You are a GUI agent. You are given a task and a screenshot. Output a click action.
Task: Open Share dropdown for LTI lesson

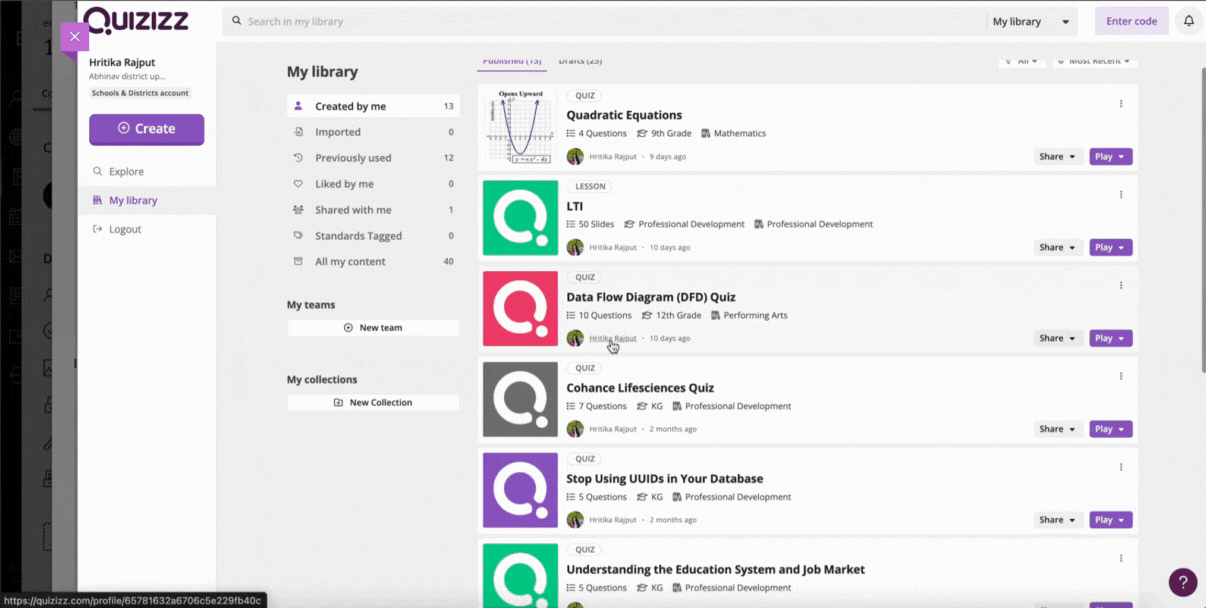click(x=1058, y=248)
